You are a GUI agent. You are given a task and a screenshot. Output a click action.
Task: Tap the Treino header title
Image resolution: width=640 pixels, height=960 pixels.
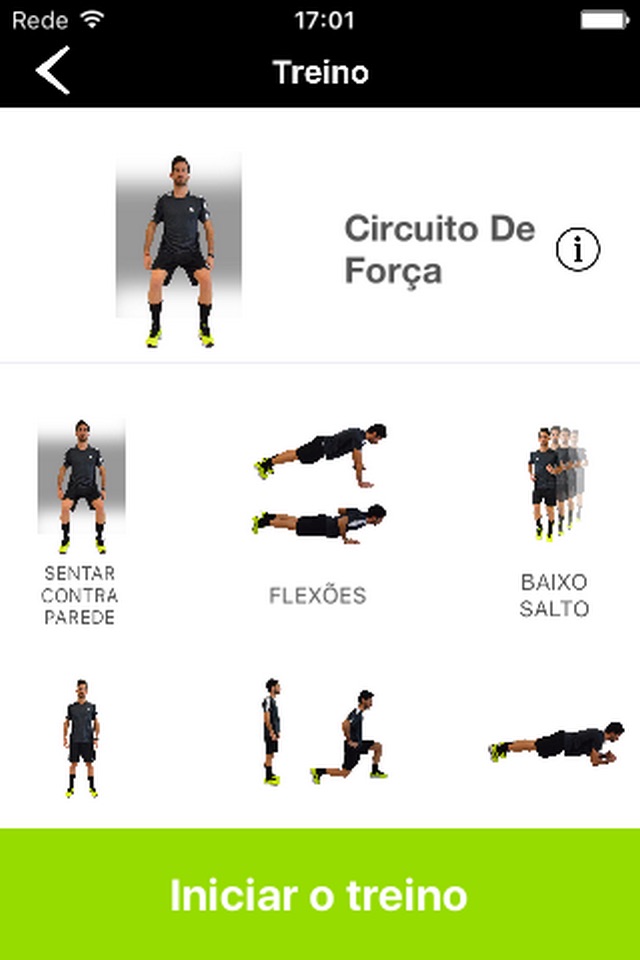tap(320, 72)
